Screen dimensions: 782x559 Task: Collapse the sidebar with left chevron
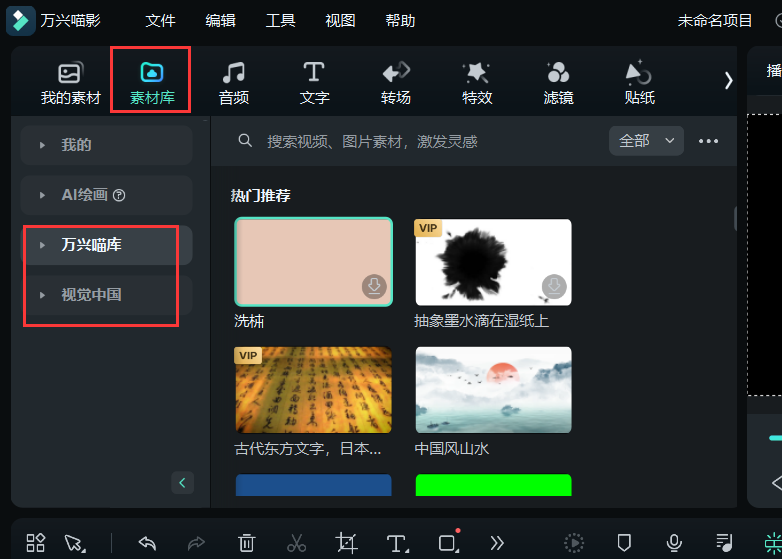183,483
